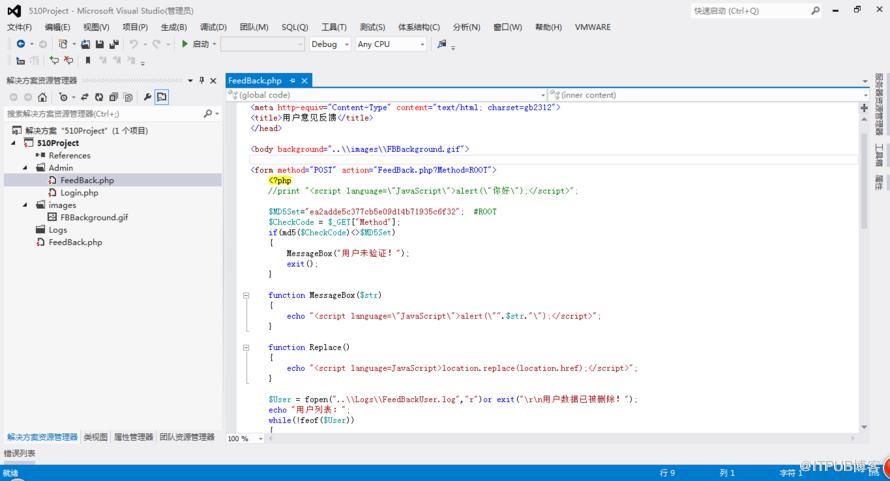The height and width of the screenshot is (481, 890).
Task: Collapse the images folder node
Action: point(25,205)
